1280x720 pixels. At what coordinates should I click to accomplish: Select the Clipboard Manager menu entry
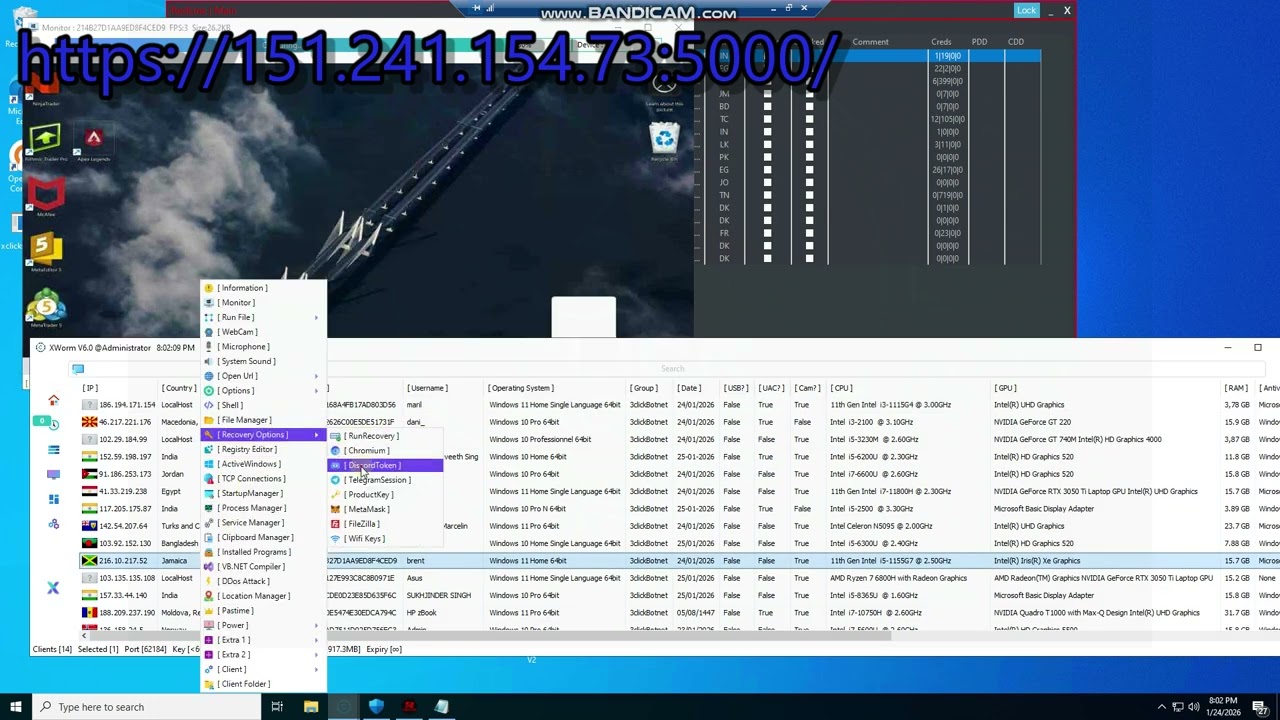click(264, 537)
